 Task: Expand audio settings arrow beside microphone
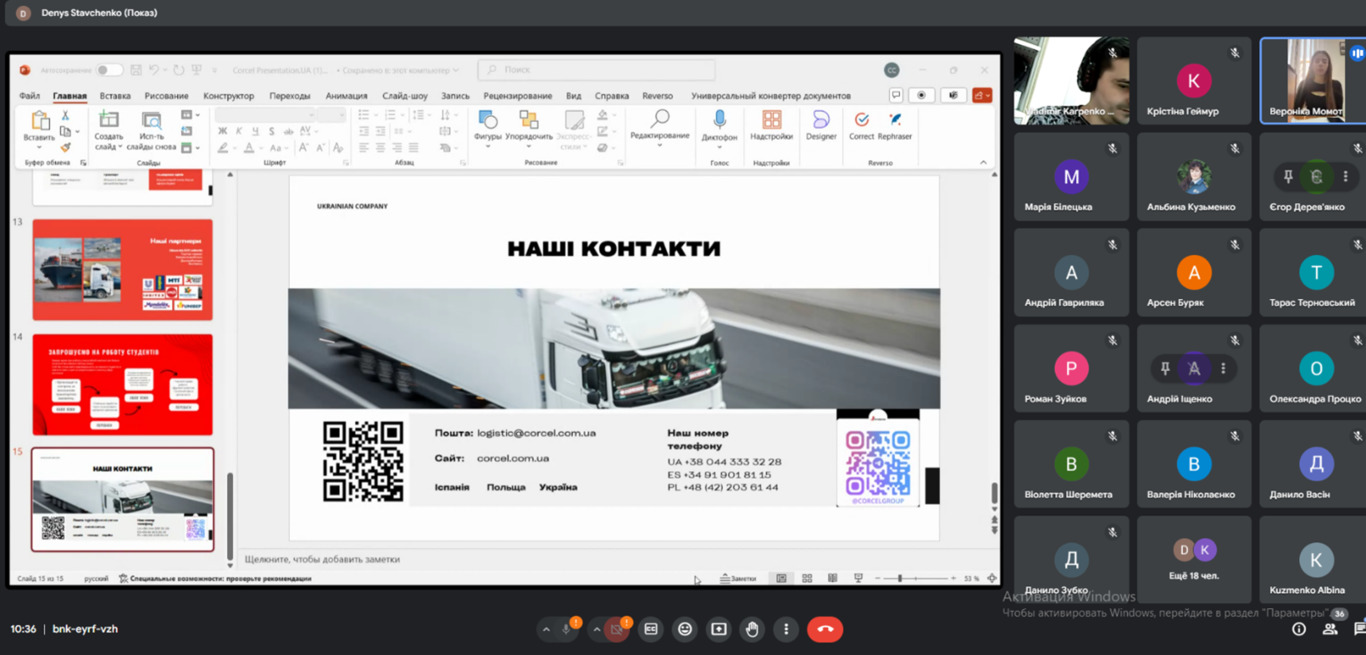tap(546, 629)
